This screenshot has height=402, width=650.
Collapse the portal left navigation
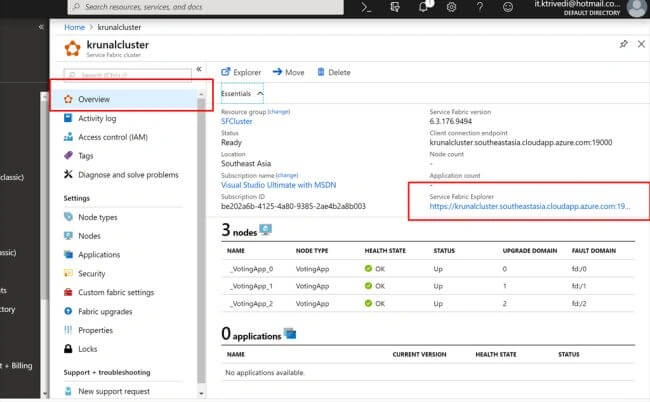click(x=41, y=27)
